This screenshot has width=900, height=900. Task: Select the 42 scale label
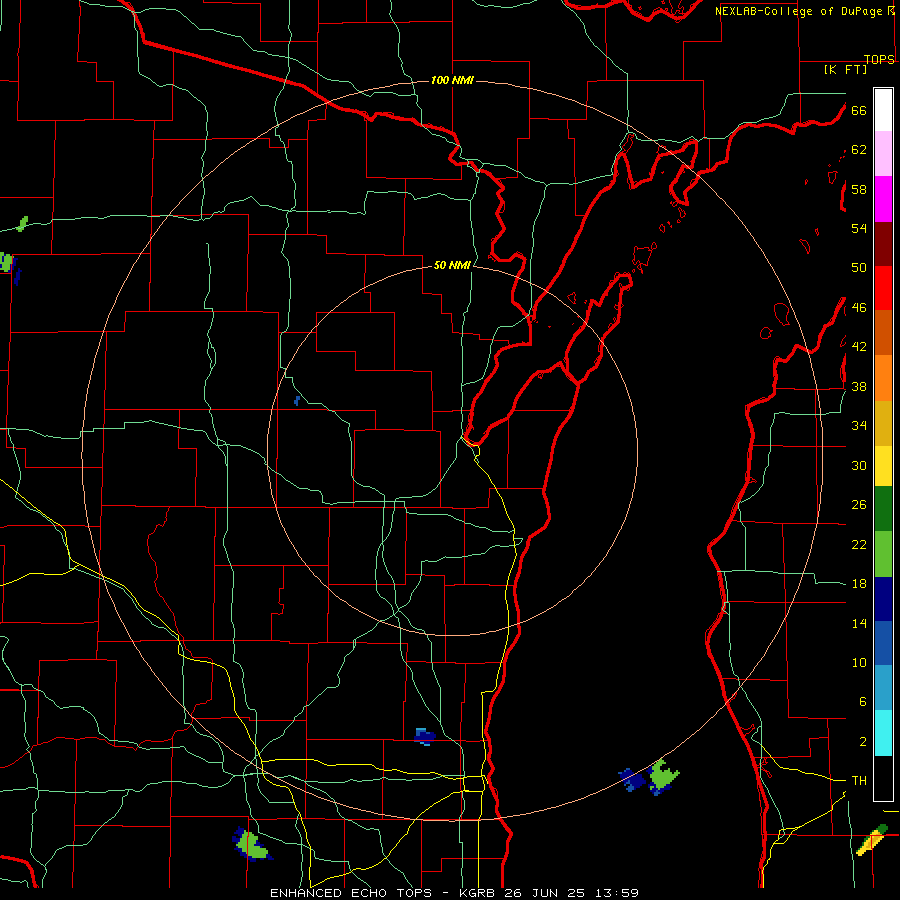(859, 347)
